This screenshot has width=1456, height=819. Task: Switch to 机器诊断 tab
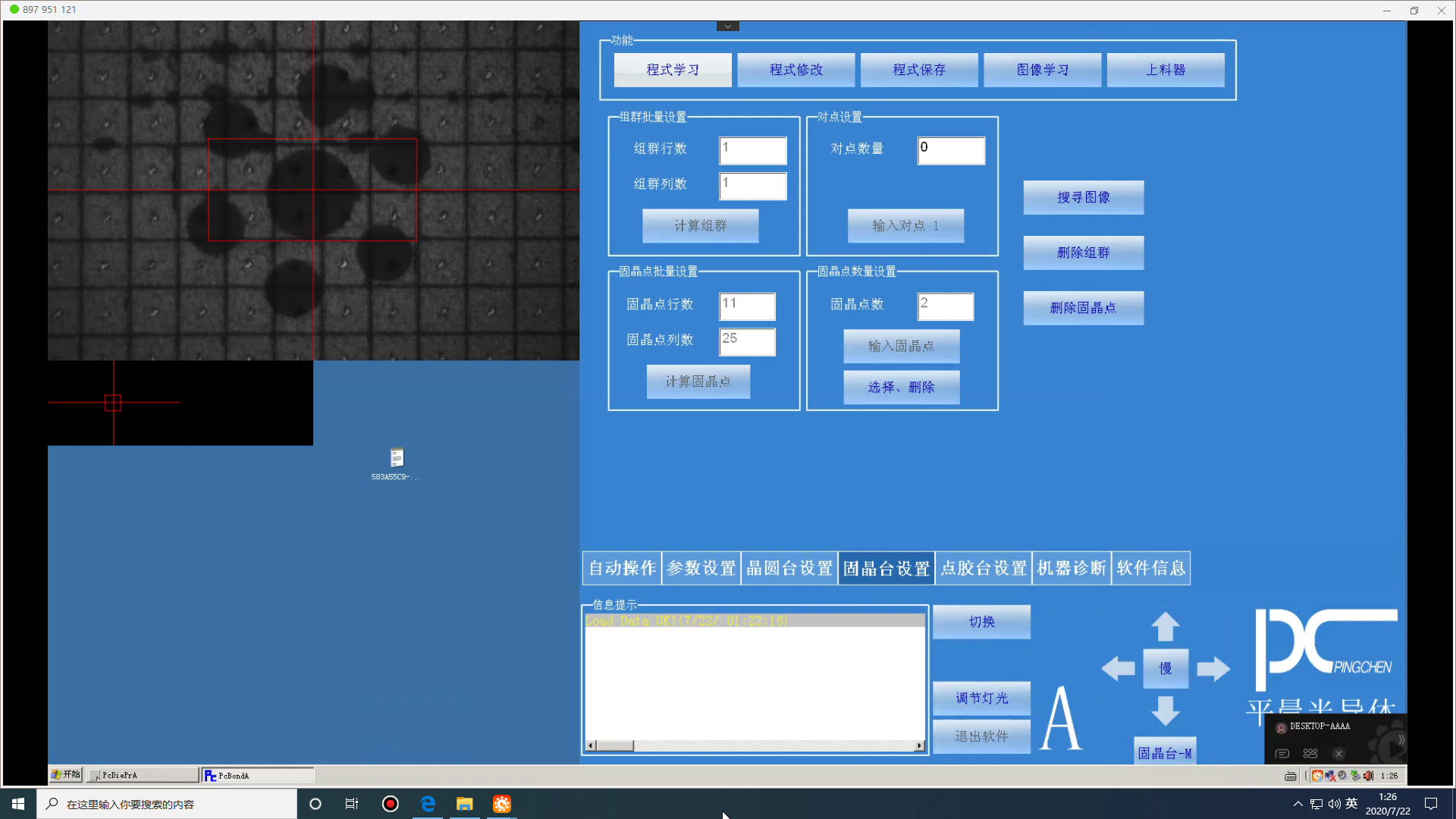pyautogui.click(x=1072, y=568)
